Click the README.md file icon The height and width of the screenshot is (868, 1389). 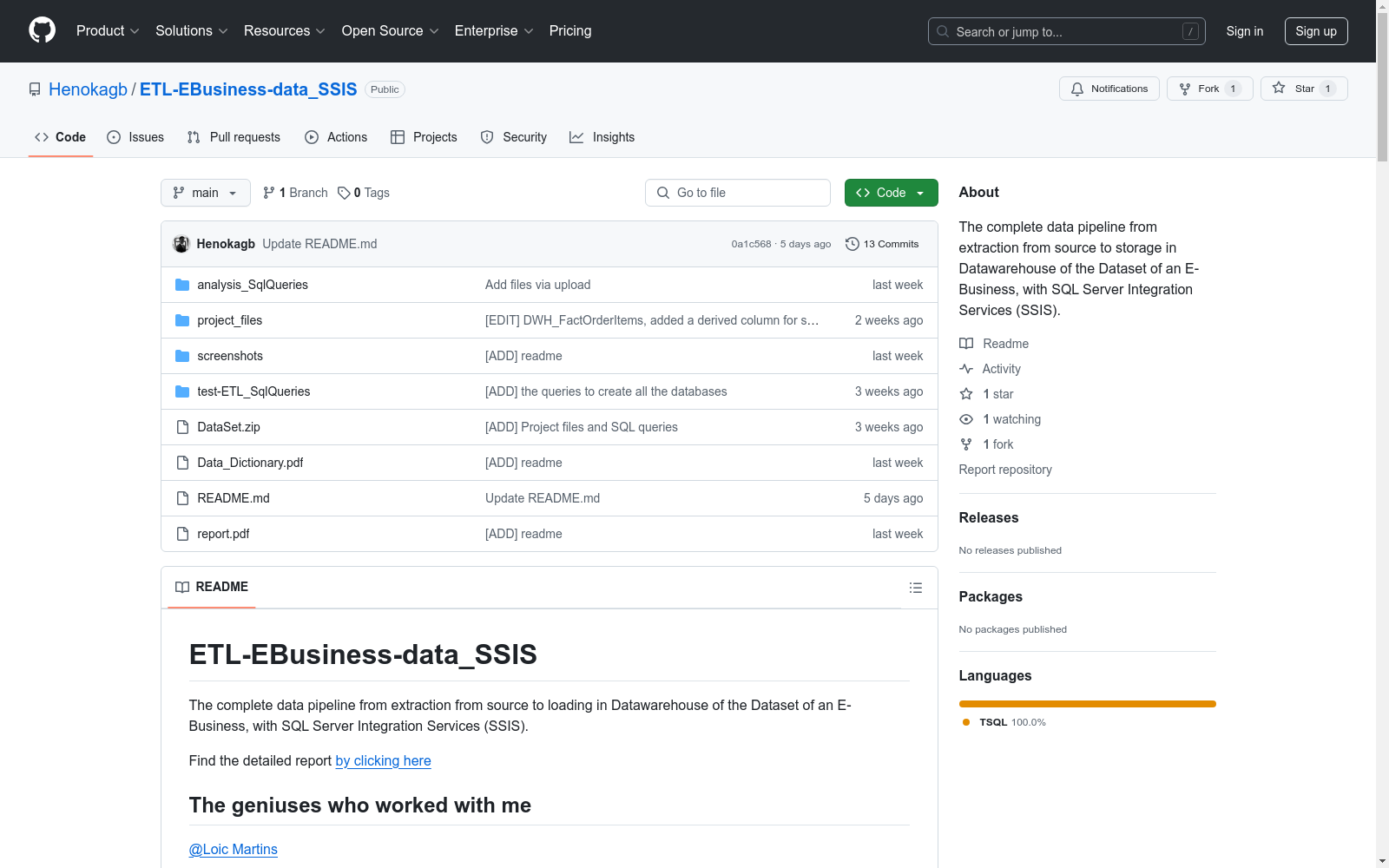click(x=182, y=498)
